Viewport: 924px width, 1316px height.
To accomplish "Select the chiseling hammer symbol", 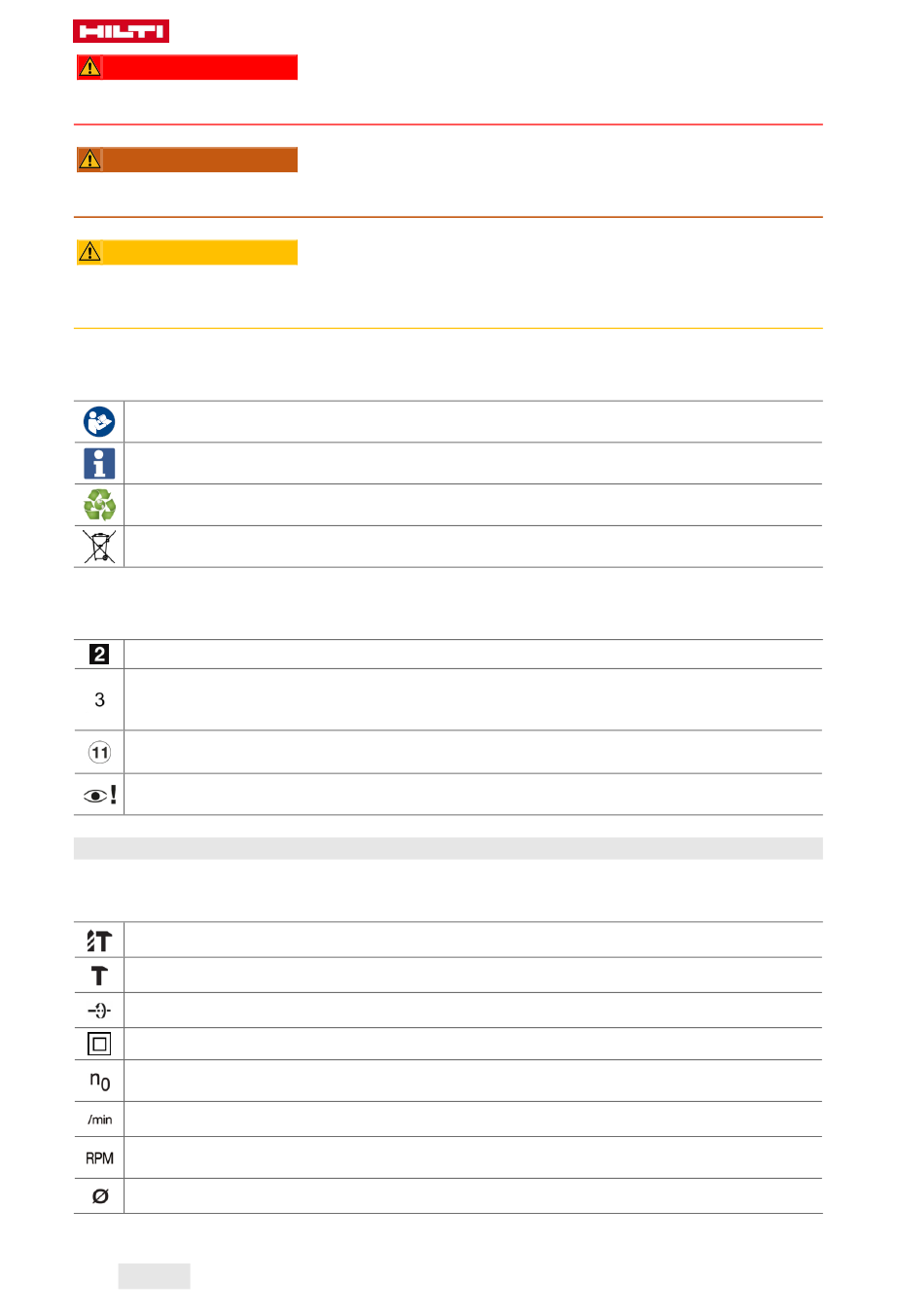I will tap(99, 976).
